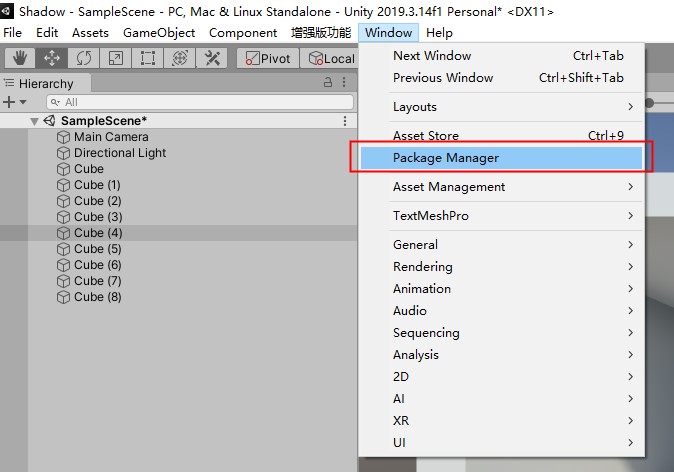Image resolution: width=674 pixels, height=472 pixels.
Task: Select the Rotate tool
Action: (83, 58)
